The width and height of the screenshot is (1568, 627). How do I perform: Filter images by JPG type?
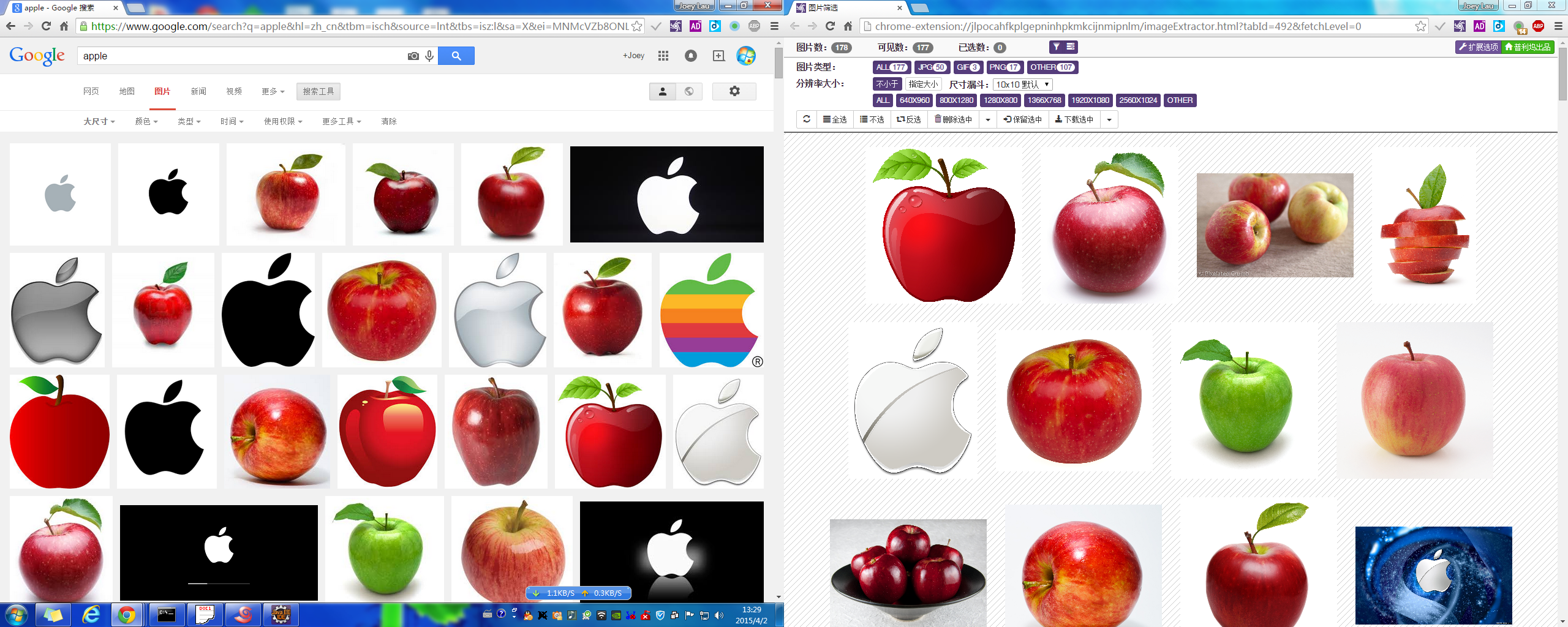coord(933,67)
